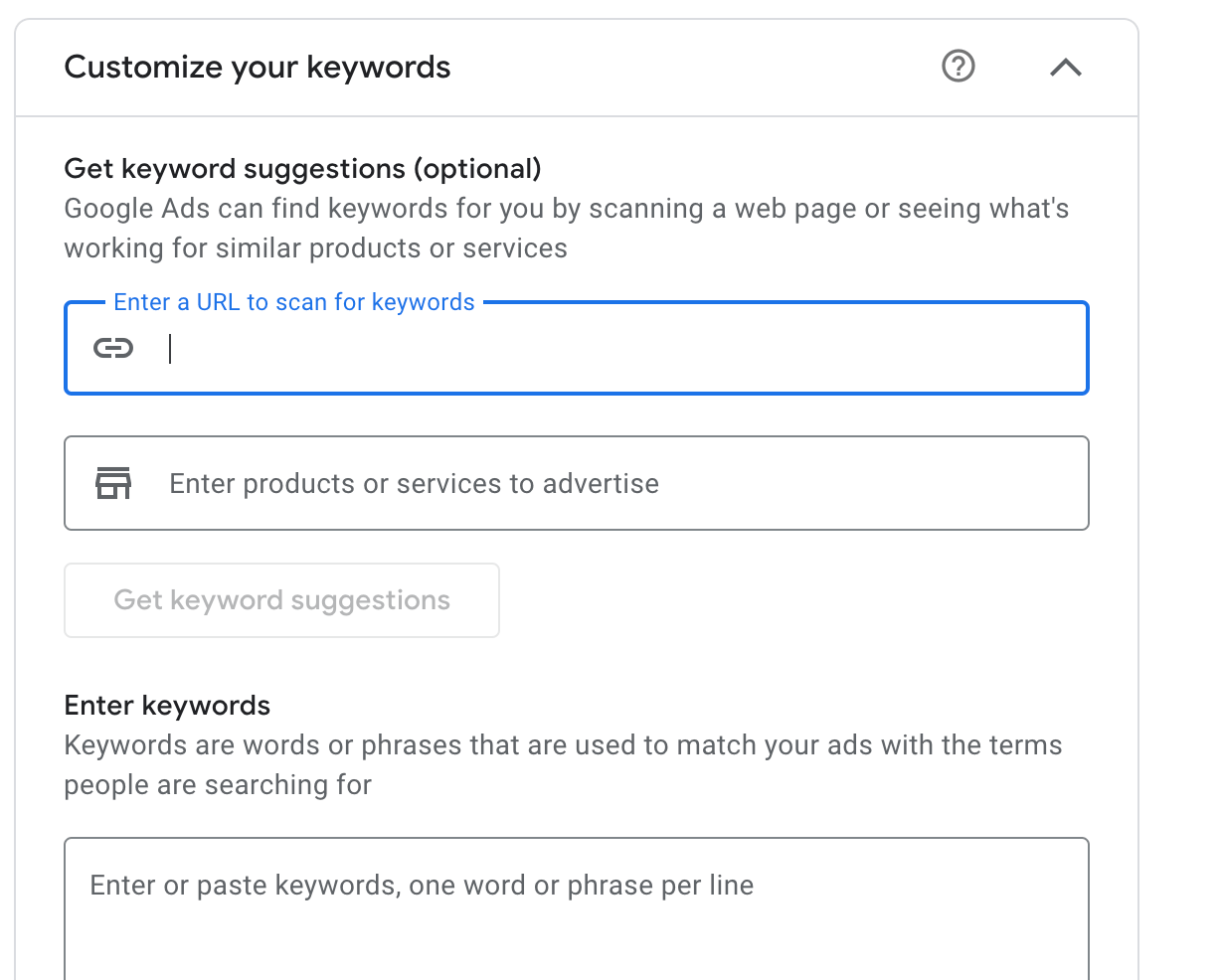Click the Google Ads can find keywords description
The image size is (1221, 980).
(567, 229)
